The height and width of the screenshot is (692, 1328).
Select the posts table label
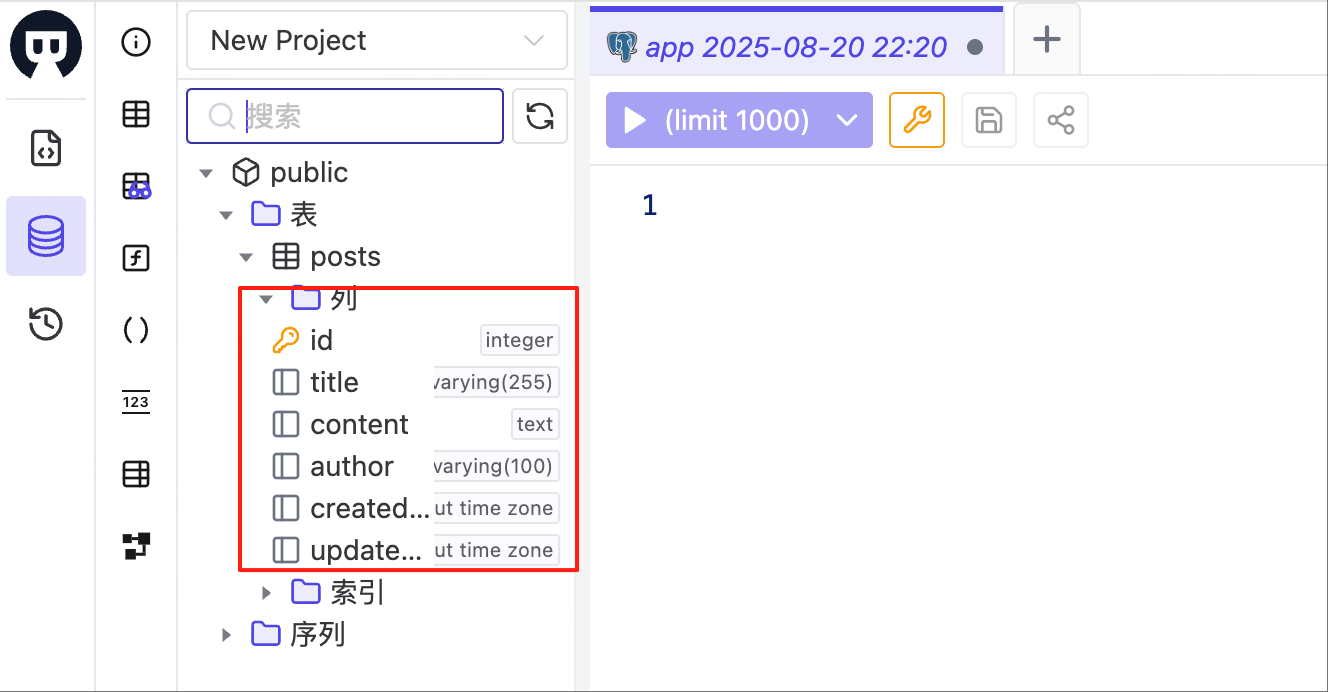click(x=345, y=257)
